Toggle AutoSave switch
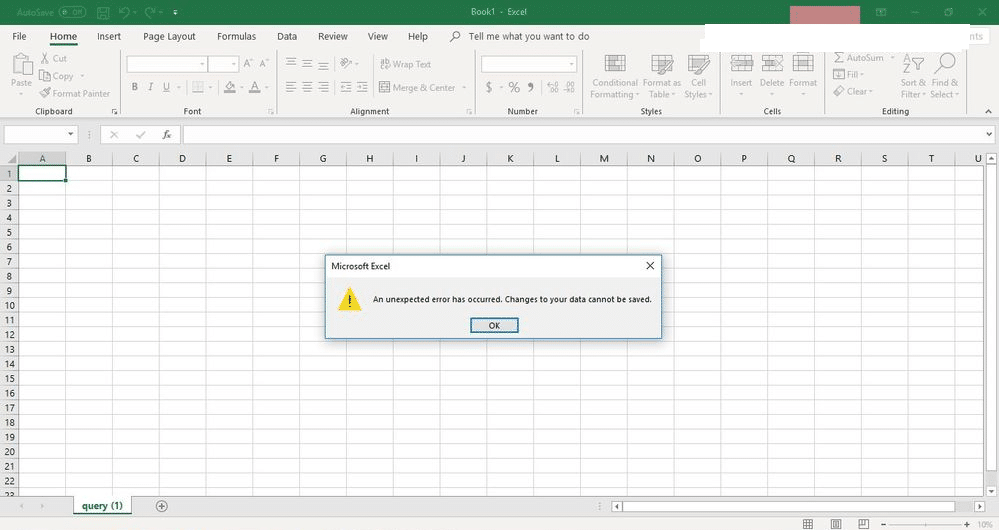 pos(72,12)
